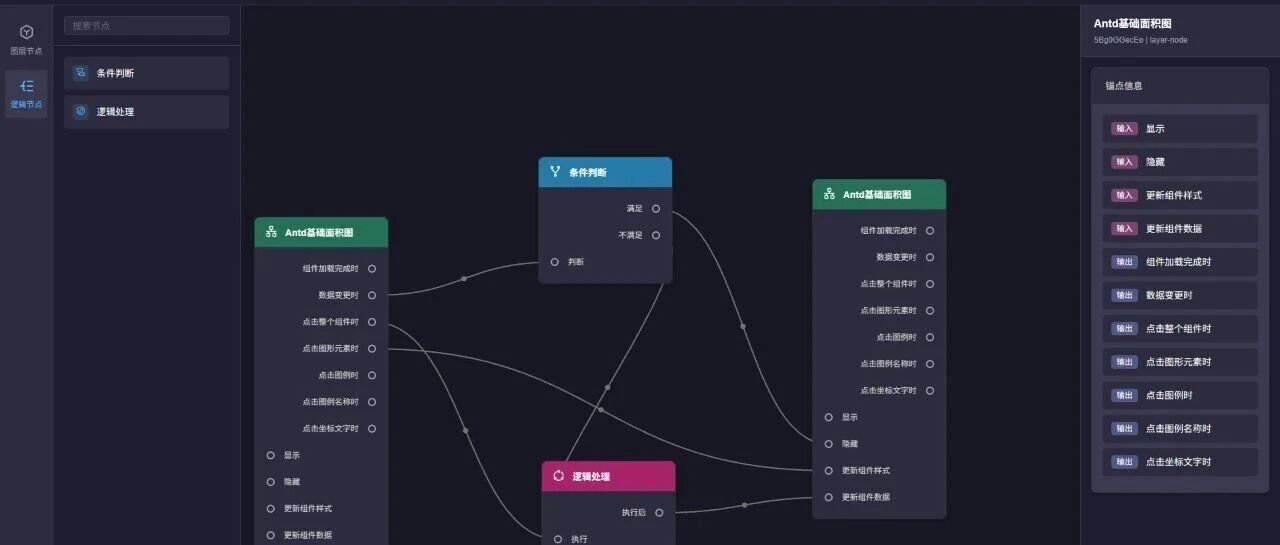Select 更新组件数据 row in 锚点信息 list

click(1180, 229)
